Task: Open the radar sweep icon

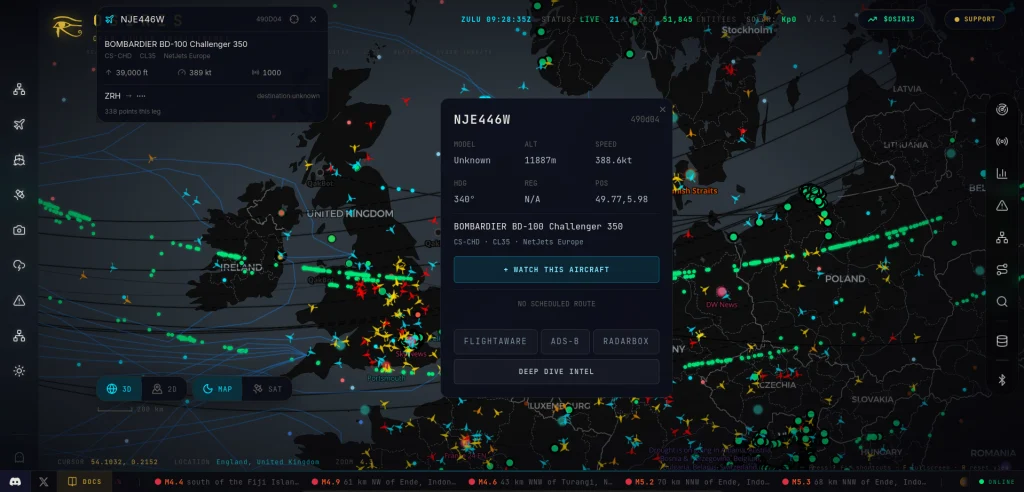Action: pos(1002,109)
